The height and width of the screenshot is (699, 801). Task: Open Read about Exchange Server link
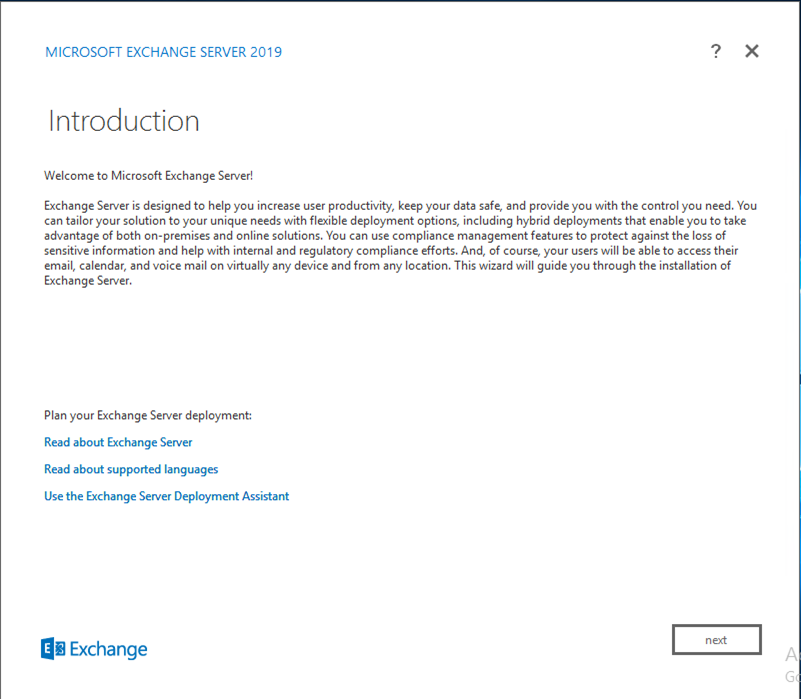[x=118, y=442]
